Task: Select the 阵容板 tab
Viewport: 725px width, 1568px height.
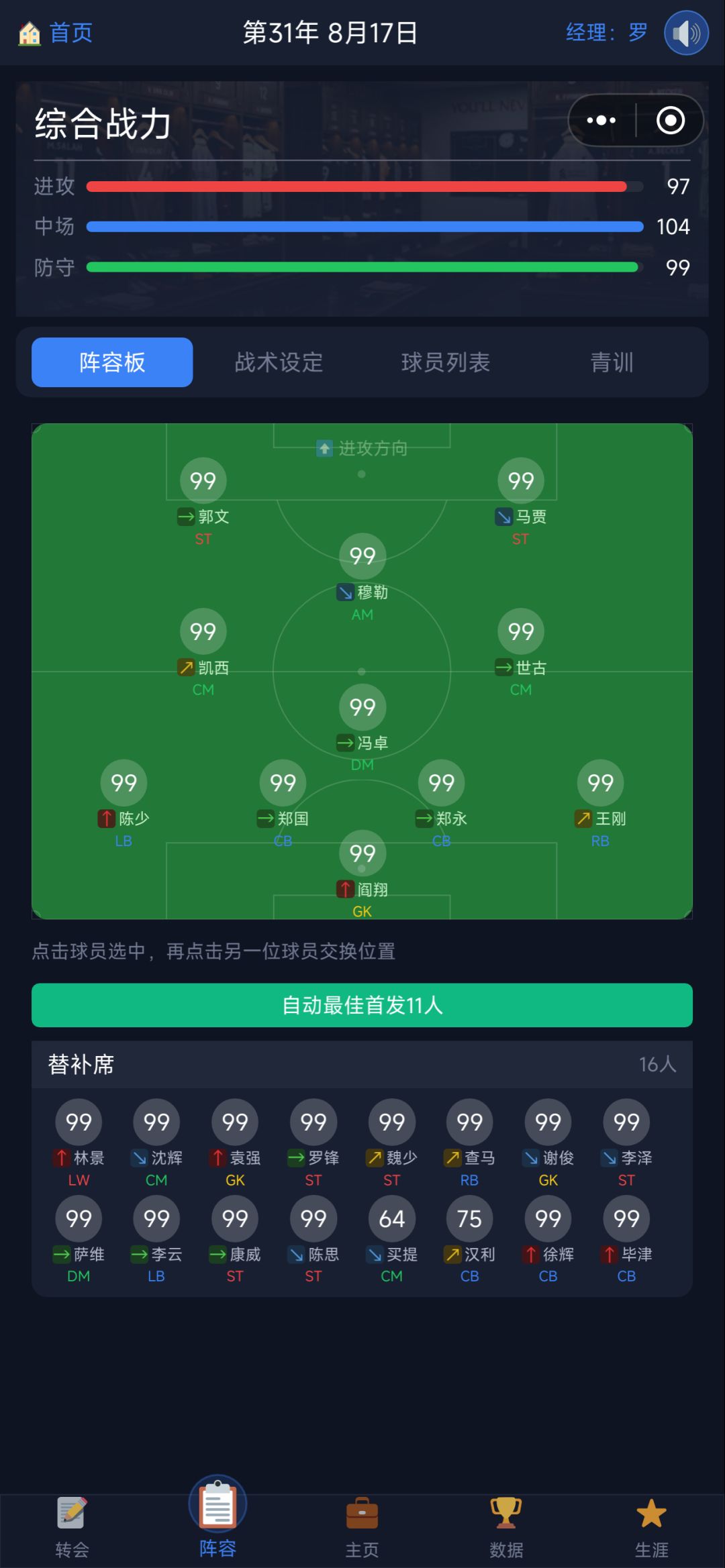Action: click(112, 362)
